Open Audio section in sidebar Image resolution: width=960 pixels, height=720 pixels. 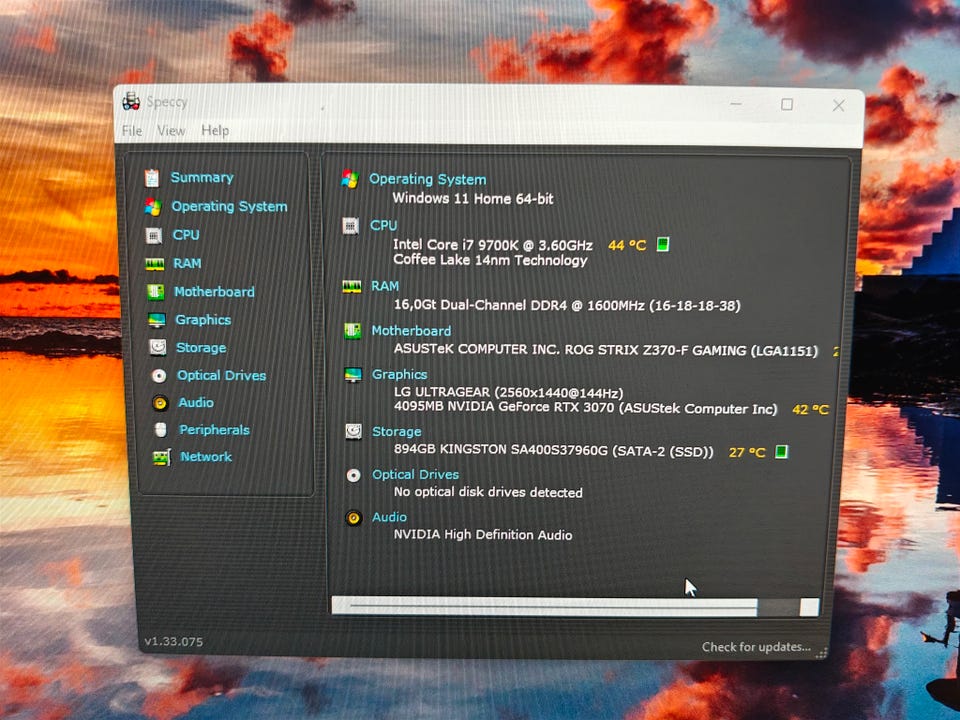[x=196, y=402]
